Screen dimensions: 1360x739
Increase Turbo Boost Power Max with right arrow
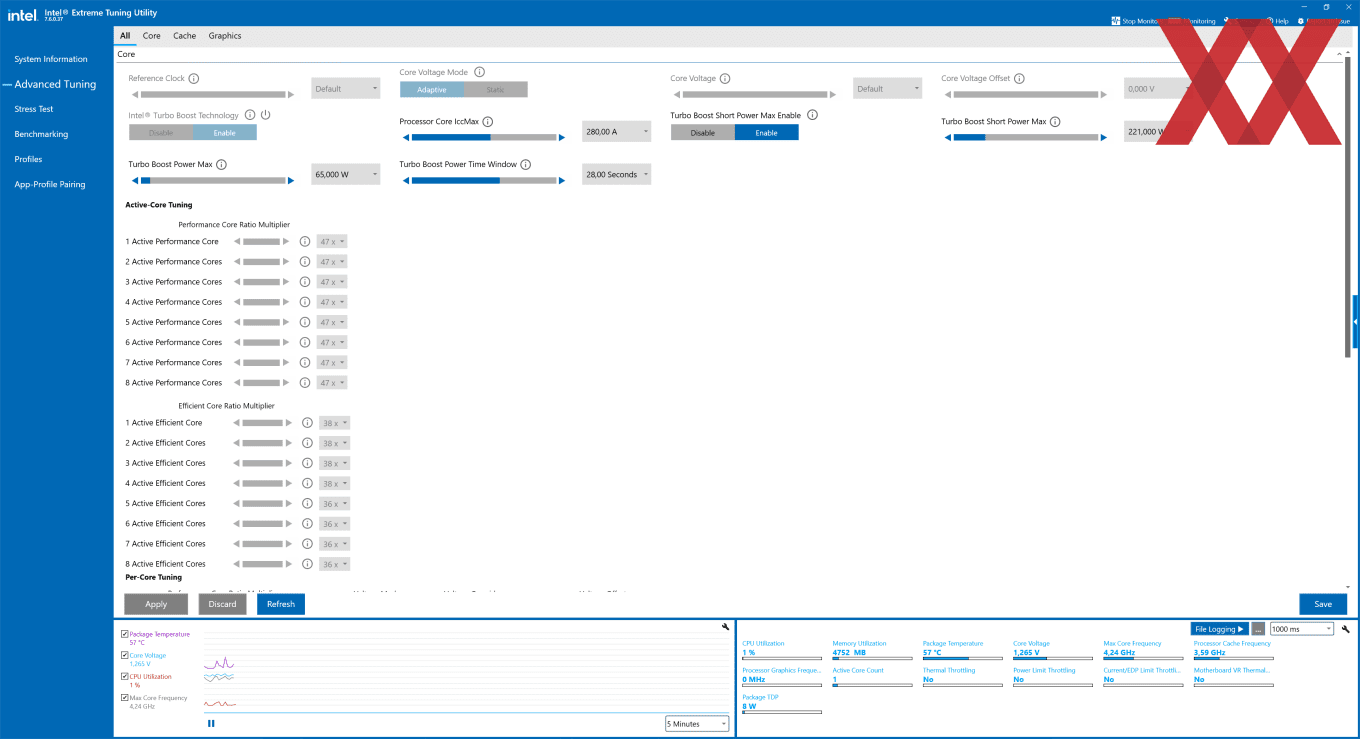292,181
